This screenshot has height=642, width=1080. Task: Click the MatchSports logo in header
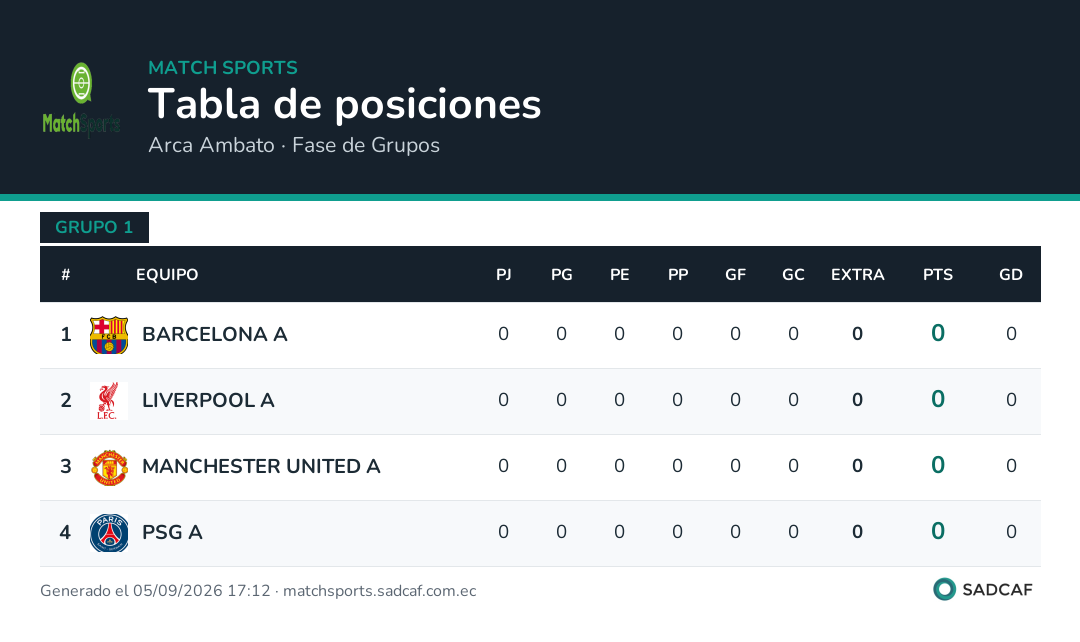pos(81,100)
